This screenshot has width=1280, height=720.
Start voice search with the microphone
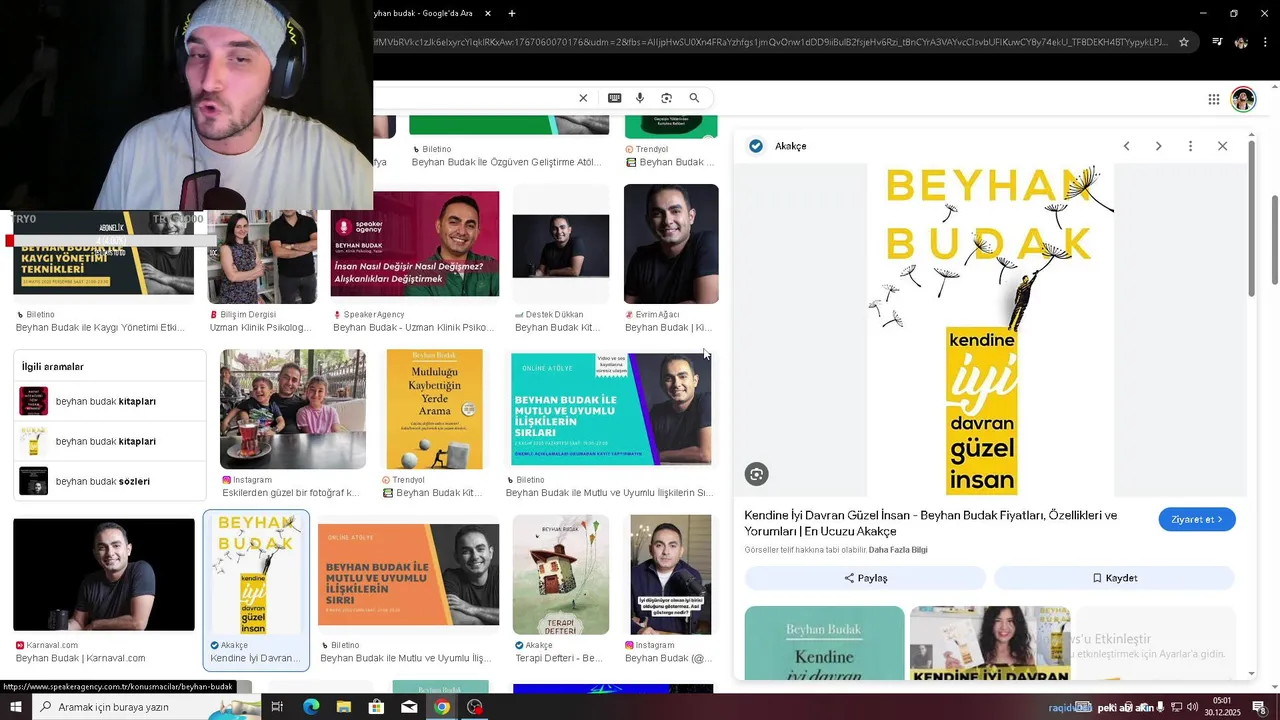coord(640,98)
